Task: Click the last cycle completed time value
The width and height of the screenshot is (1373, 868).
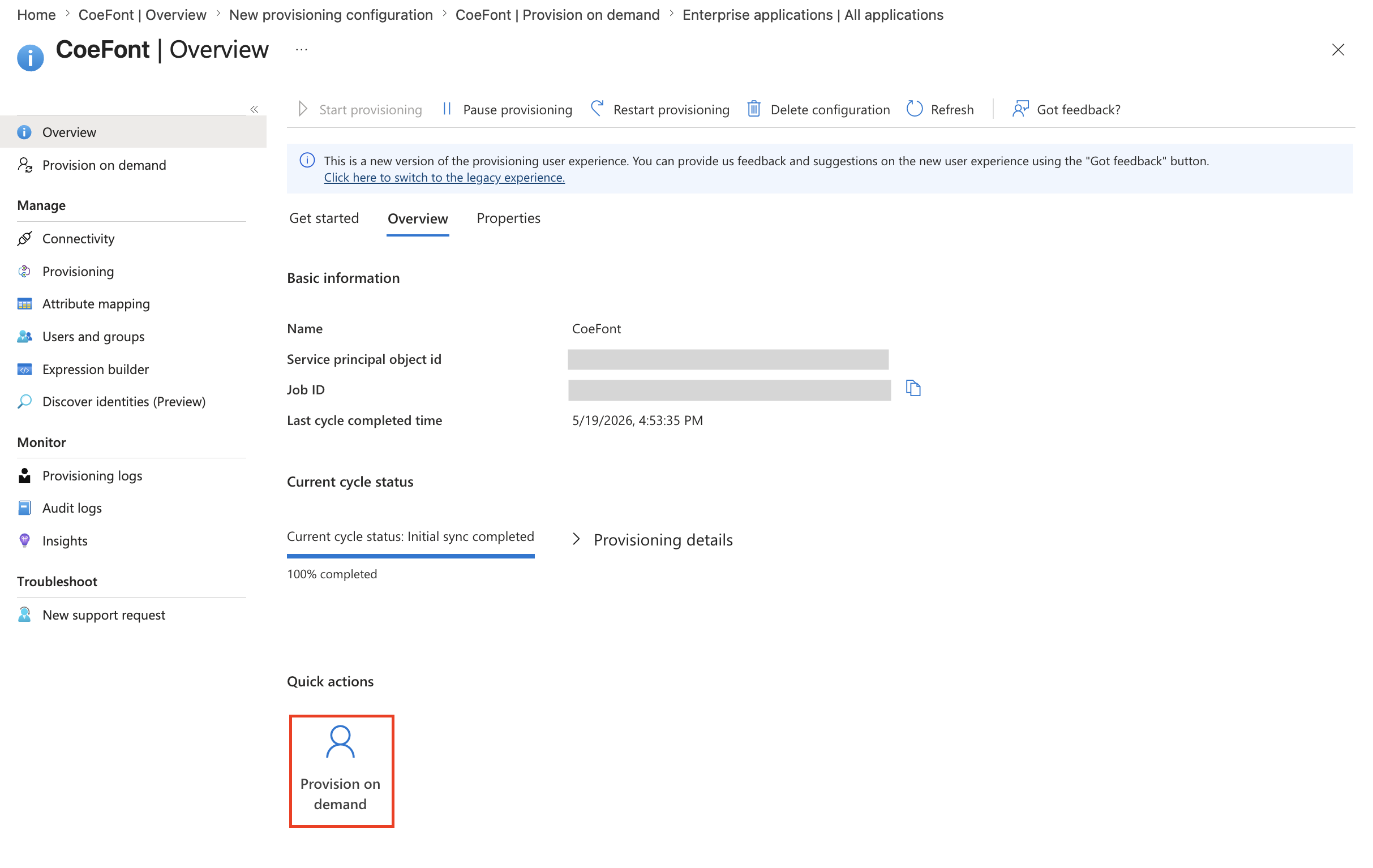Action: (x=637, y=420)
